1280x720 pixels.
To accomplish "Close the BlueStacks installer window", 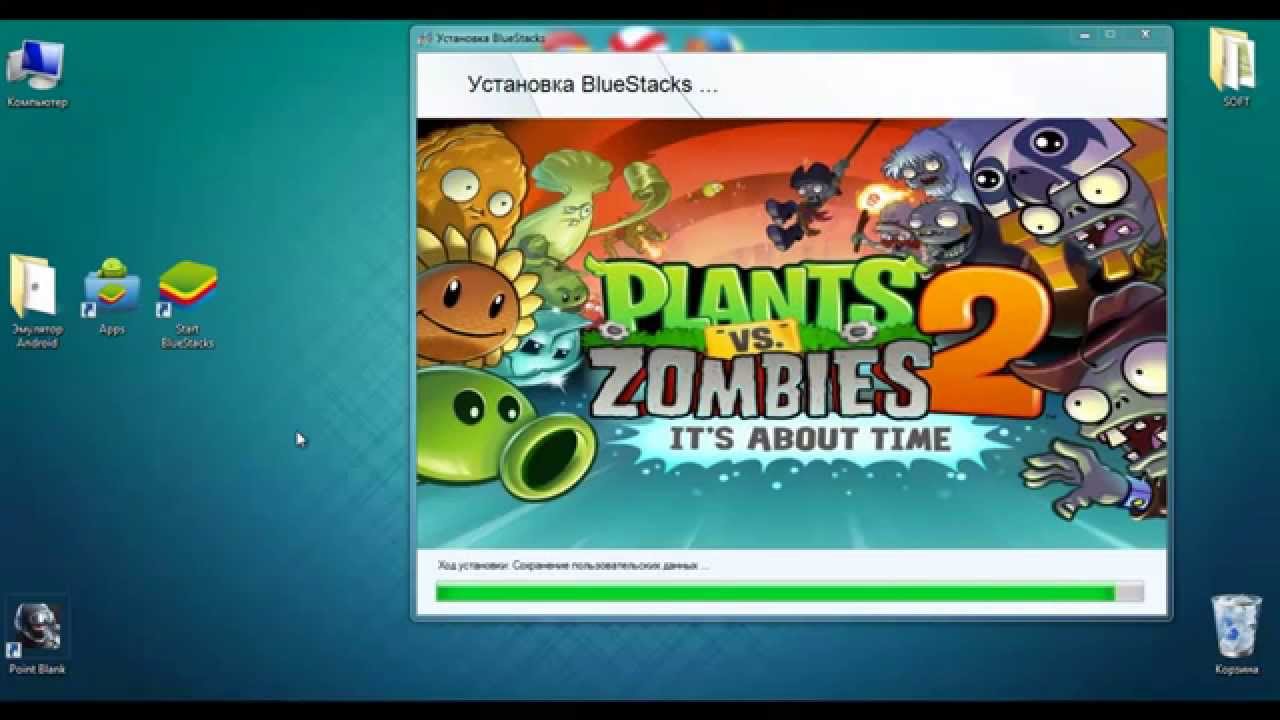I will (x=1144, y=37).
